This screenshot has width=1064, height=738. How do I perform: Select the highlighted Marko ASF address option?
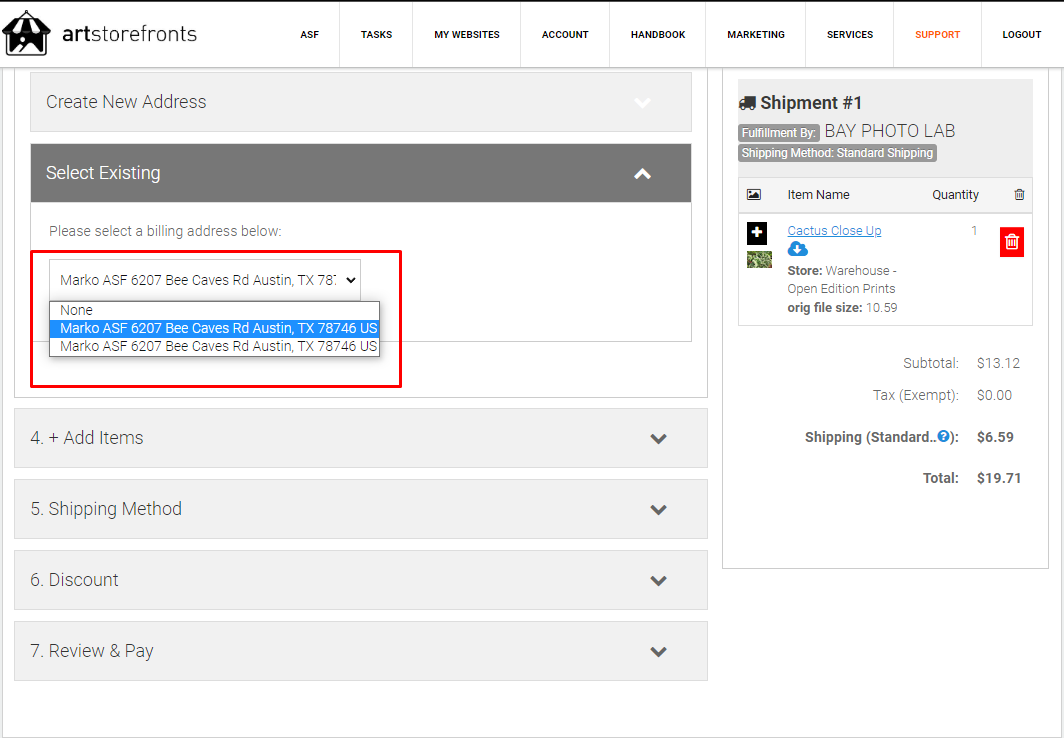pyautogui.click(x=214, y=328)
